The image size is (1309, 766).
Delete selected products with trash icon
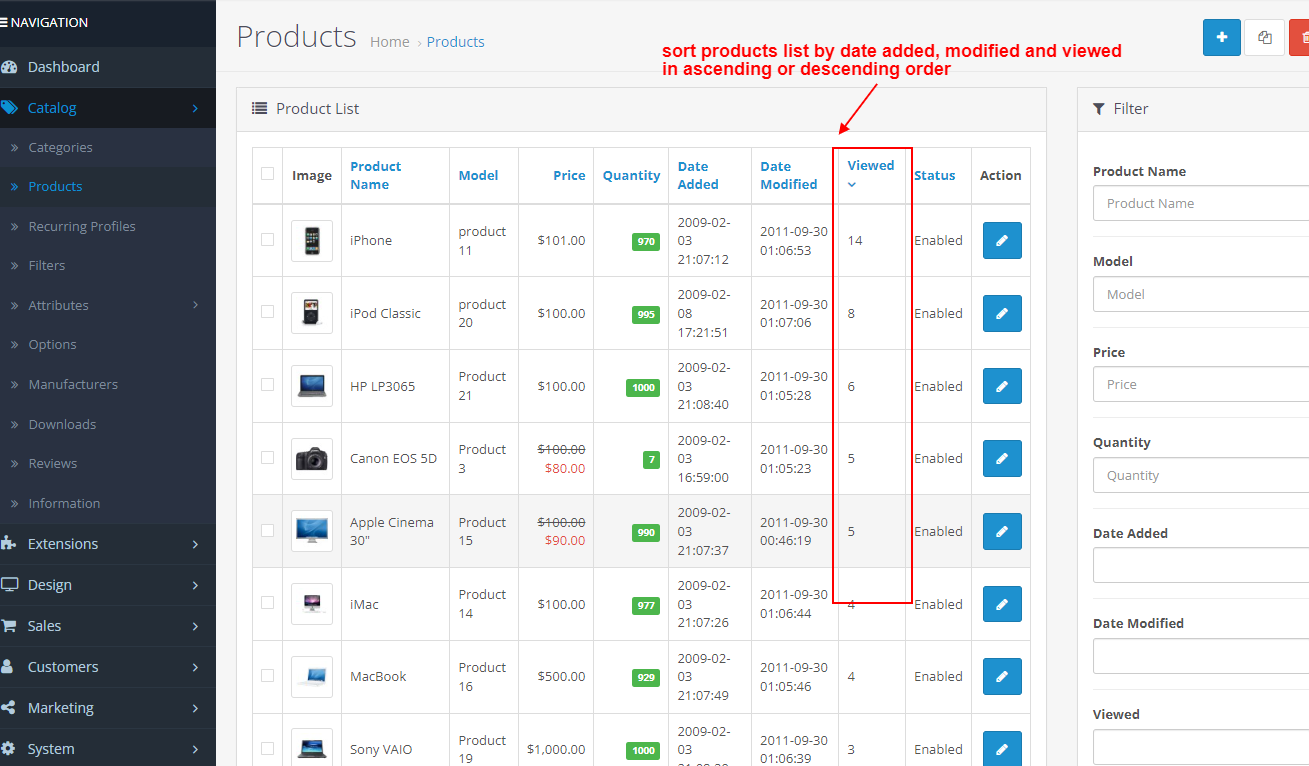[x=1302, y=37]
